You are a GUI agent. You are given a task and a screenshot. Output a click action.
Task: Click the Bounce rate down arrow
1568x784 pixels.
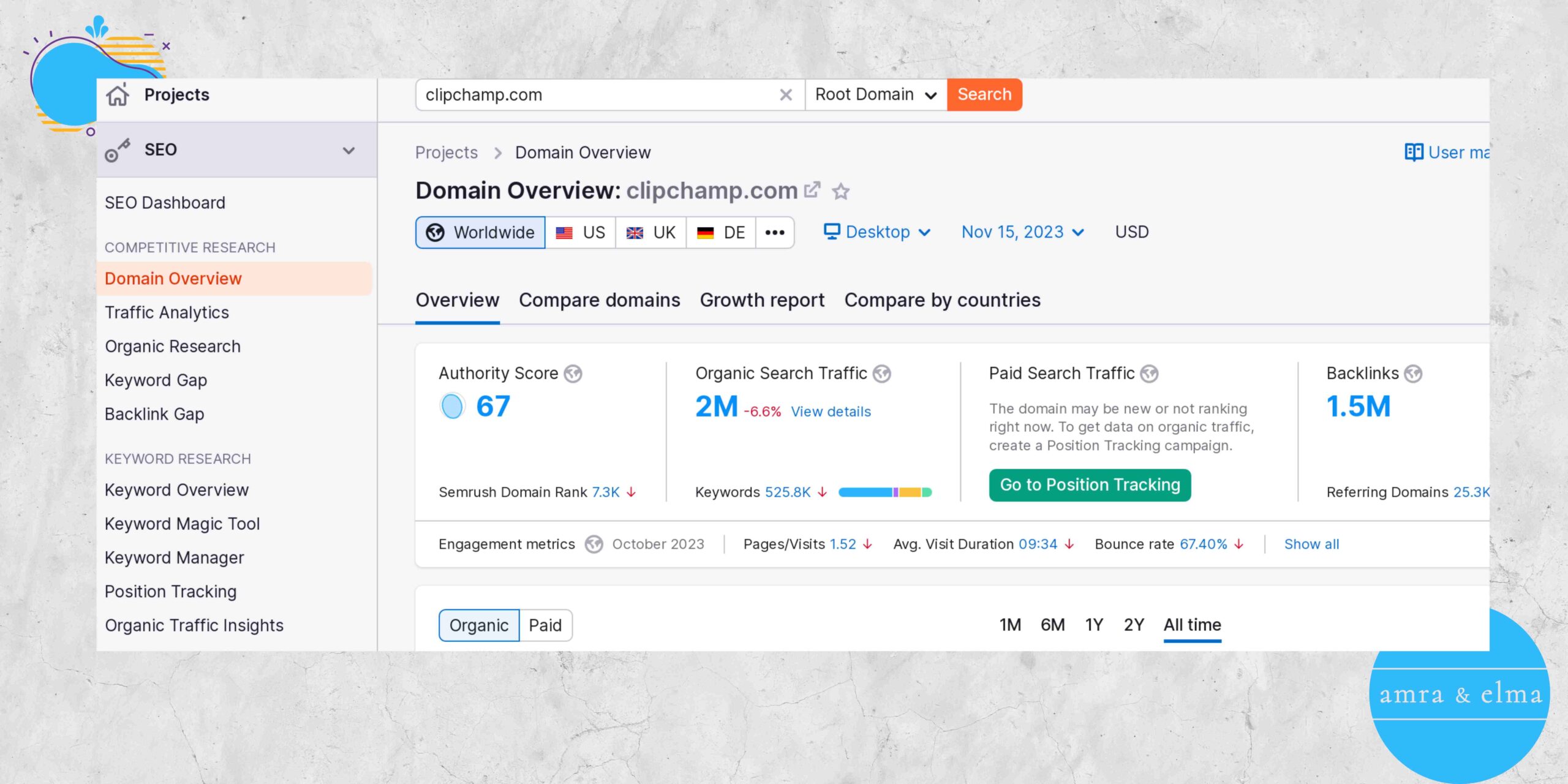[x=1239, y=545]
